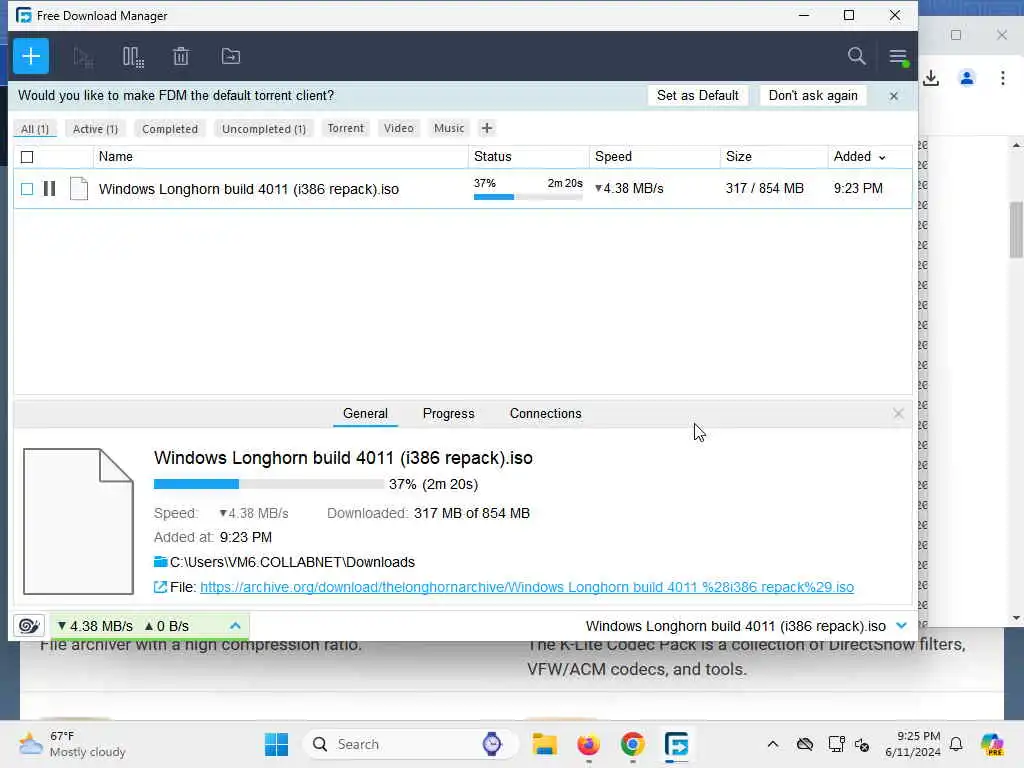Screen dimensions: 1024x768
Task: Click the Start download toolbar icon
Action: click(83, 57)
